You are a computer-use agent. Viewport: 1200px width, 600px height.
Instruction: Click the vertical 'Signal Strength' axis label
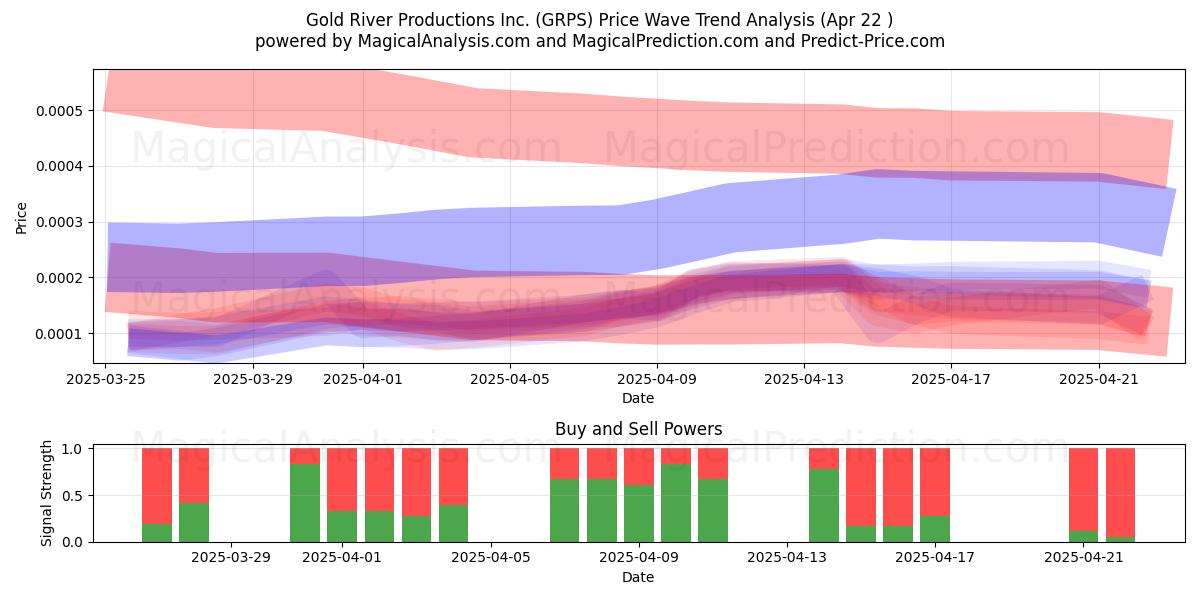(47, 495)
